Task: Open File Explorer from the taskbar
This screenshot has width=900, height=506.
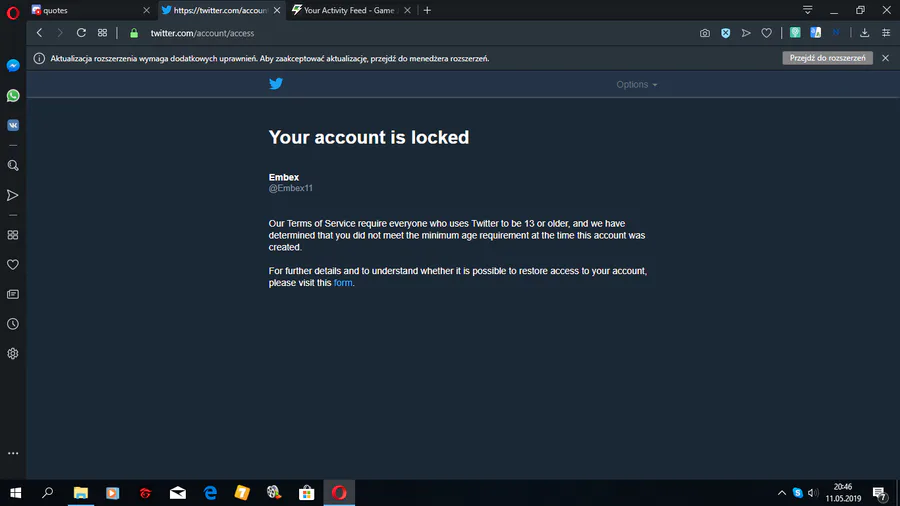Action: coord(81,493)
